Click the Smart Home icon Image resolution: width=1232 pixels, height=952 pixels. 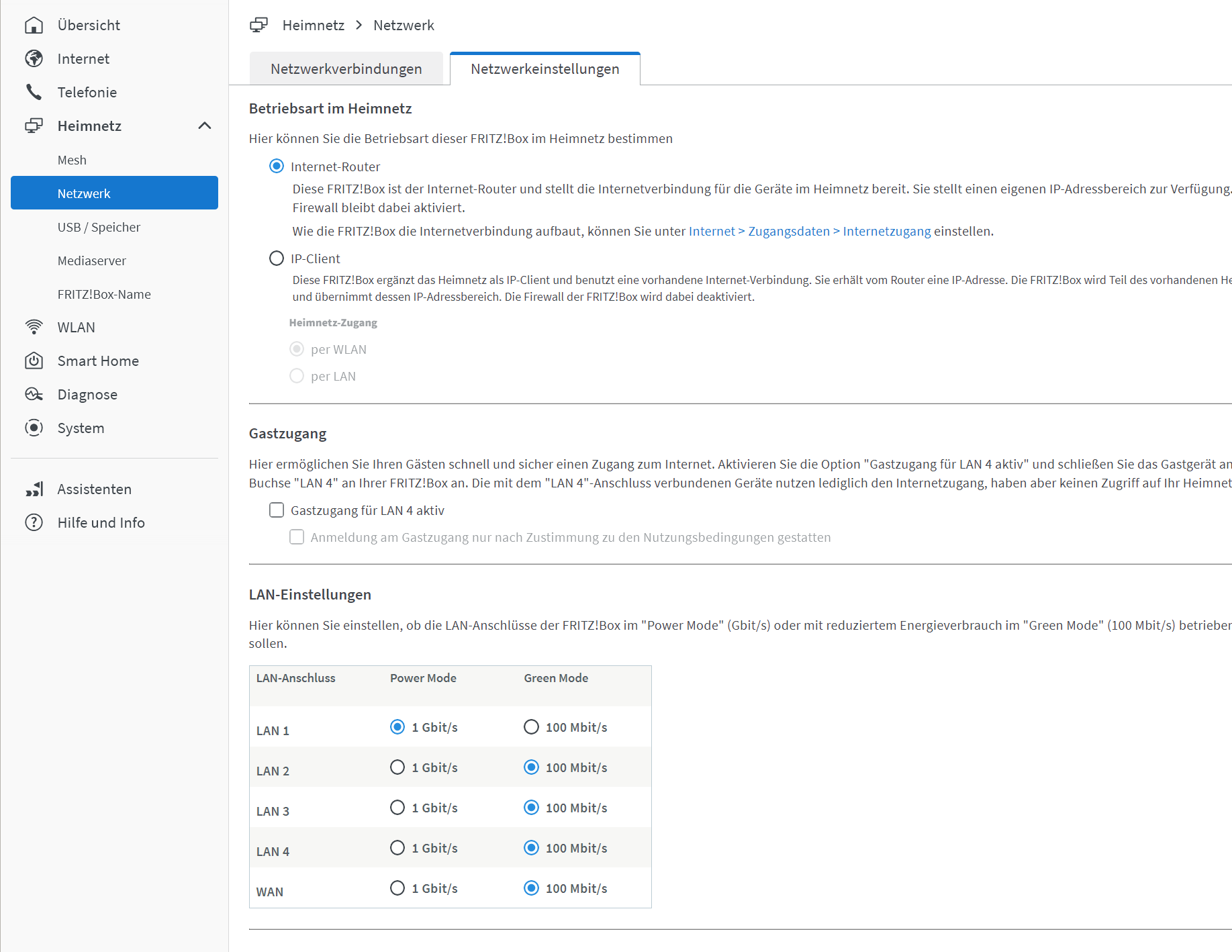(34, 361)
